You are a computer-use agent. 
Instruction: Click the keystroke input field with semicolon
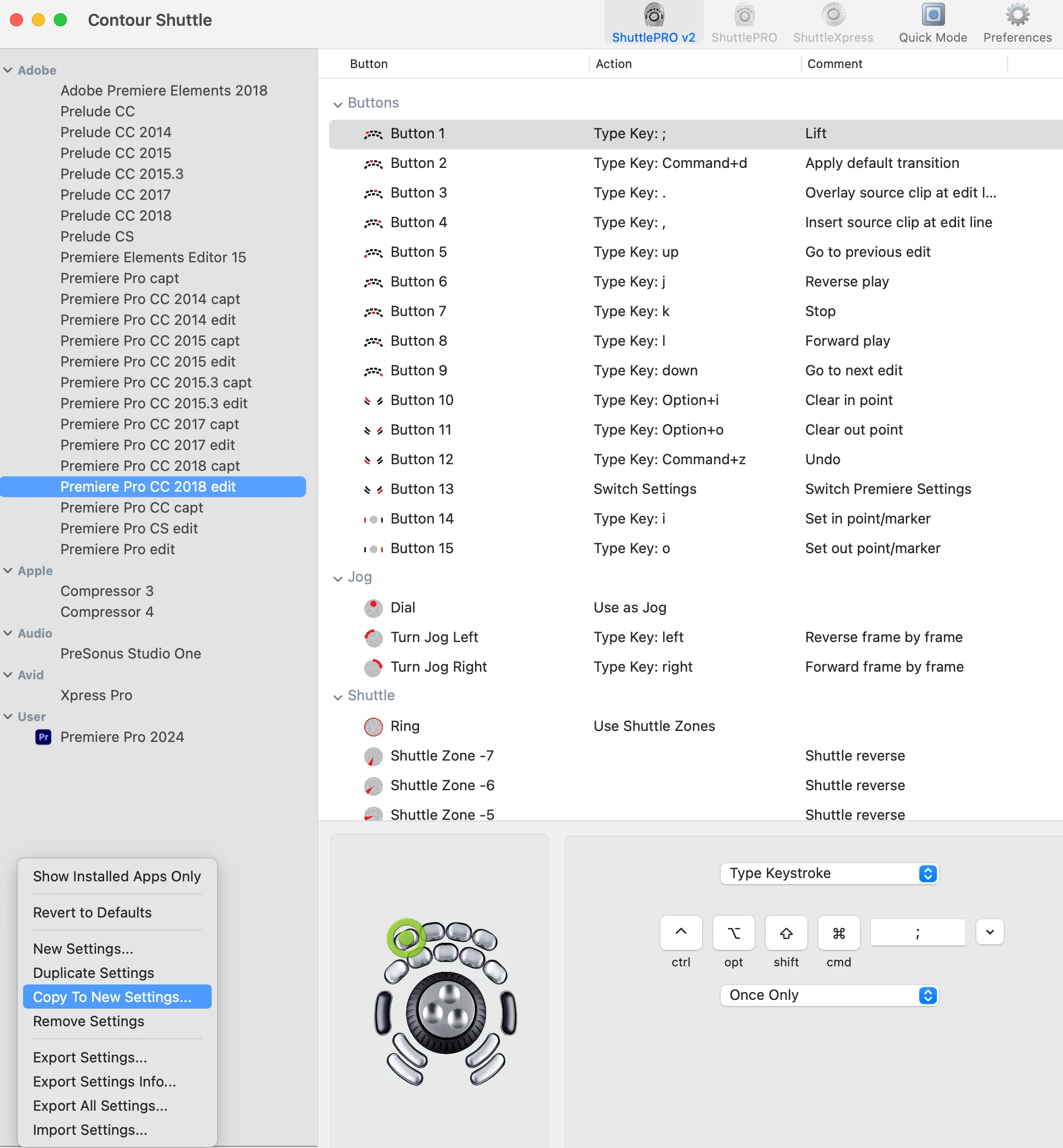tap(917, 932)
